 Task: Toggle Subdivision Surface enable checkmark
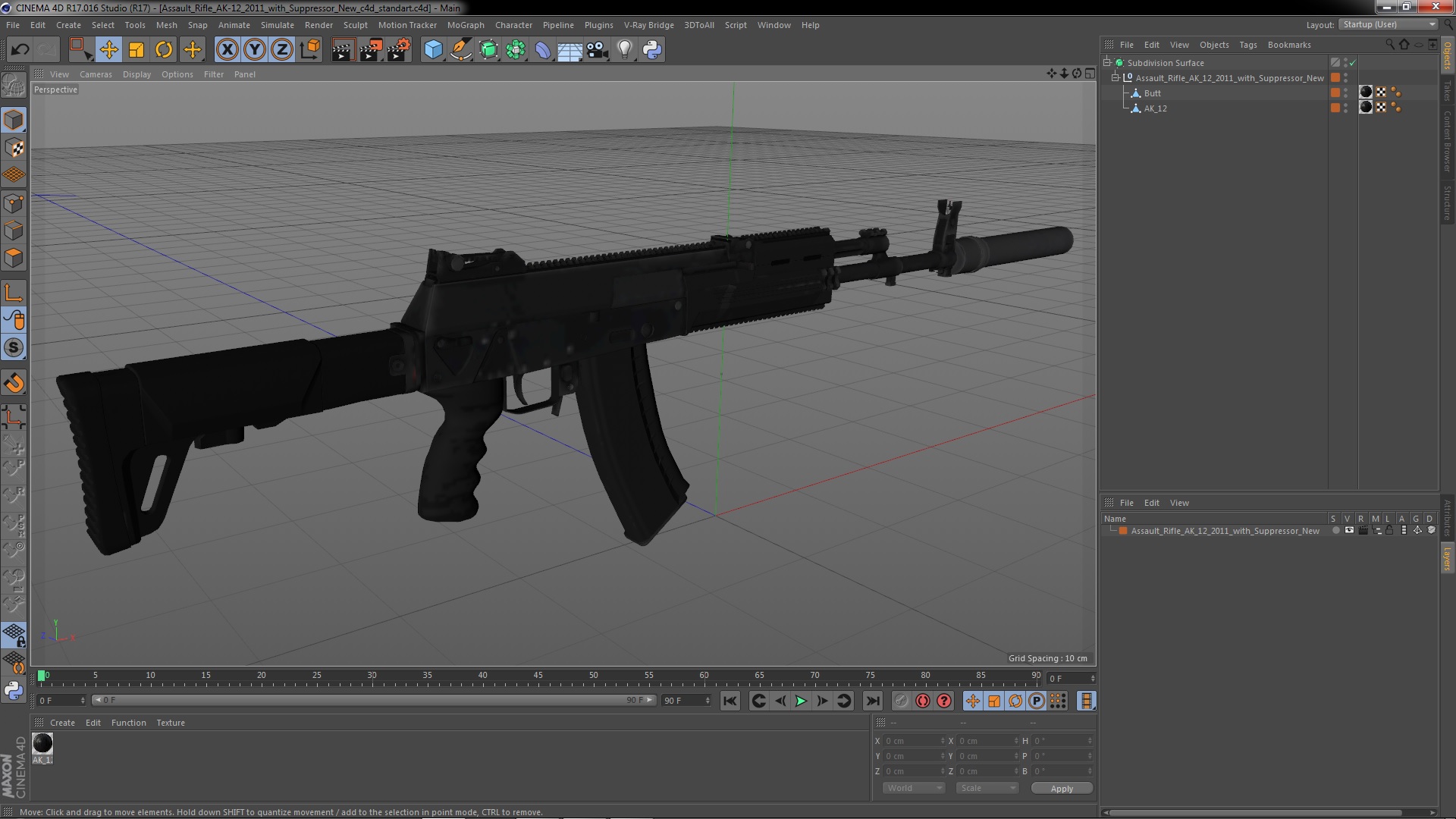pyautogui.click(x=1353, y=63)
